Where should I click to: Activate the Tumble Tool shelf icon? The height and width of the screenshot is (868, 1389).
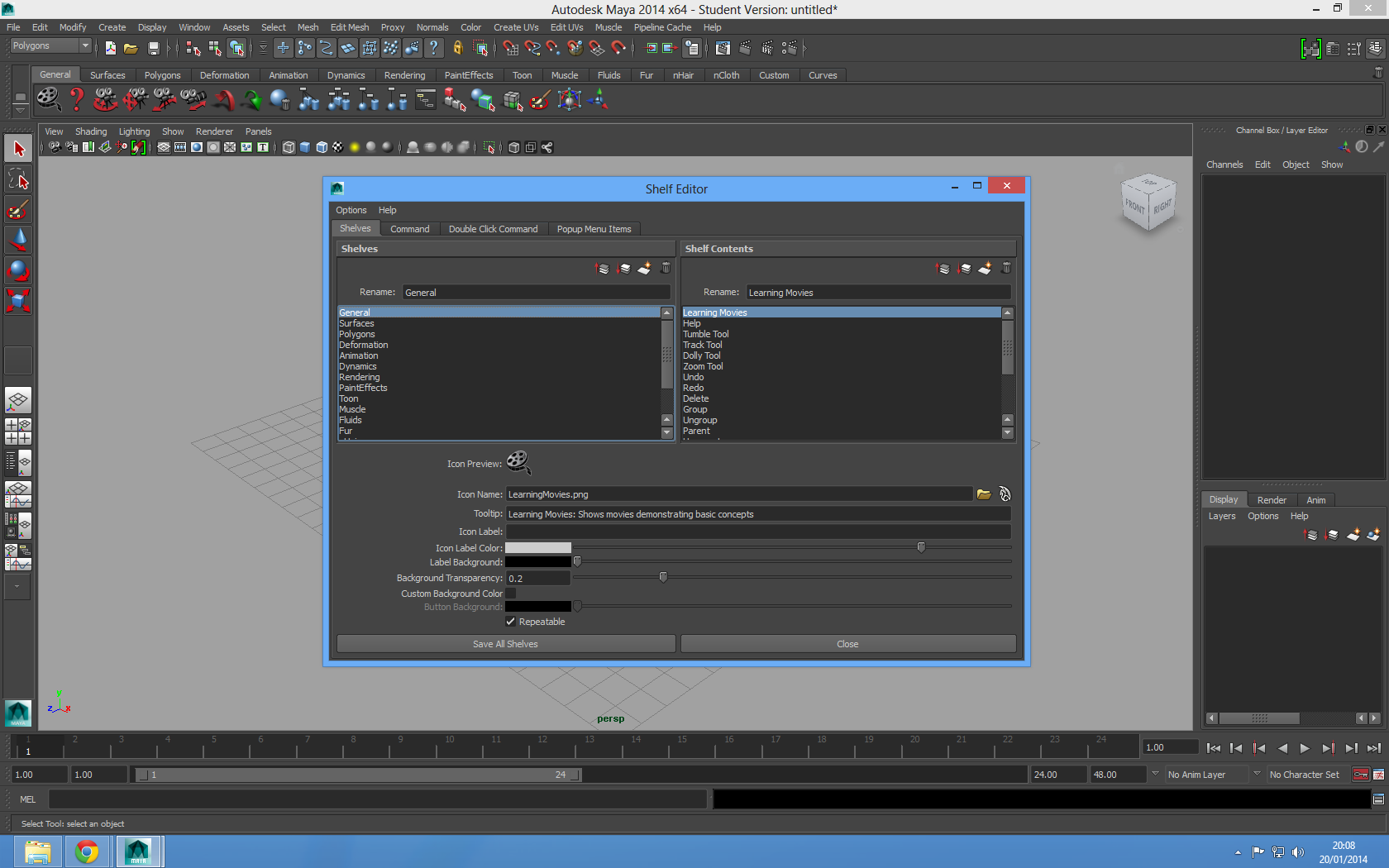click(106, 99)
